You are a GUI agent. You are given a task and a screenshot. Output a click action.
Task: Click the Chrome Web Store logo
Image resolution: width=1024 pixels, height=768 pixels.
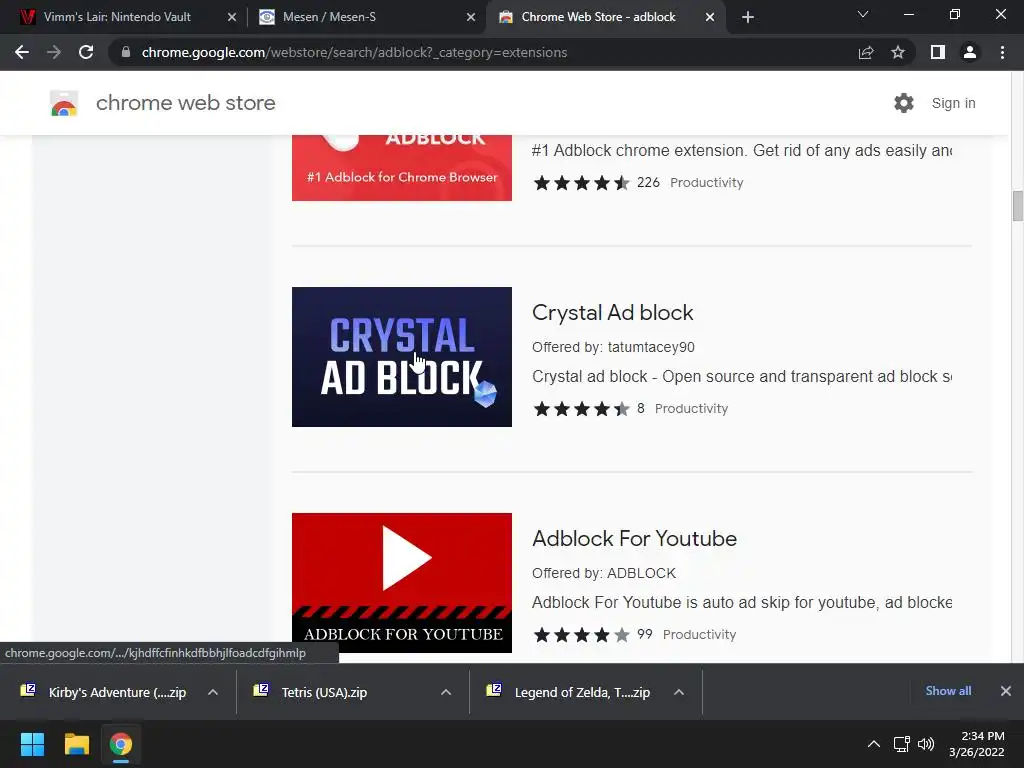64,103
